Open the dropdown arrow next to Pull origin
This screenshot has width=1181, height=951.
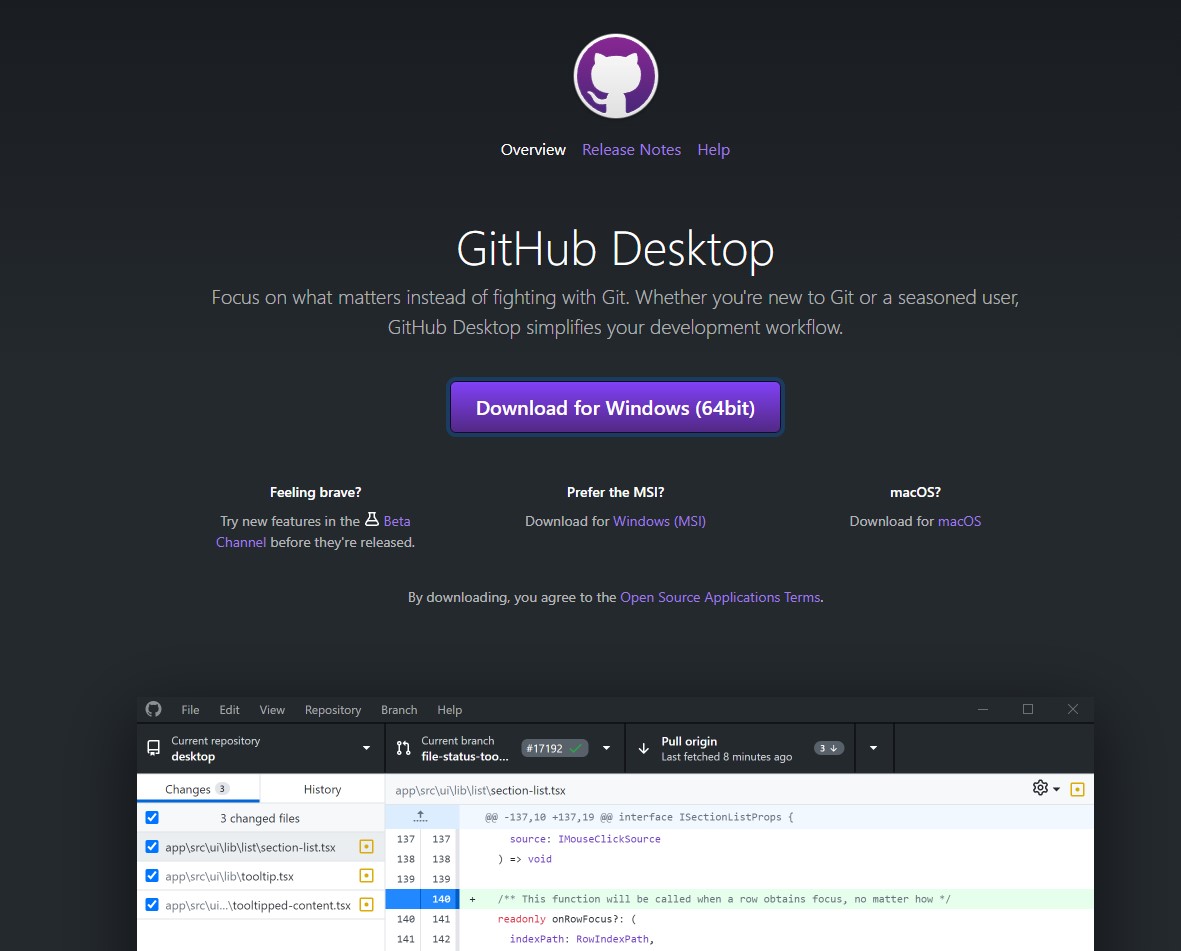[x=874, y=748]
